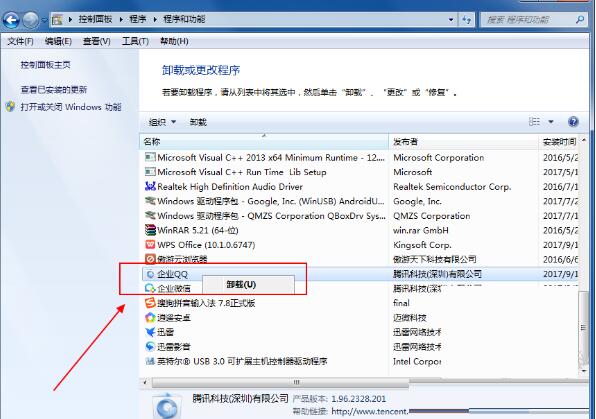
Task: Select Visual C++ Run Time Lib Setup icon
Action: 150,172
